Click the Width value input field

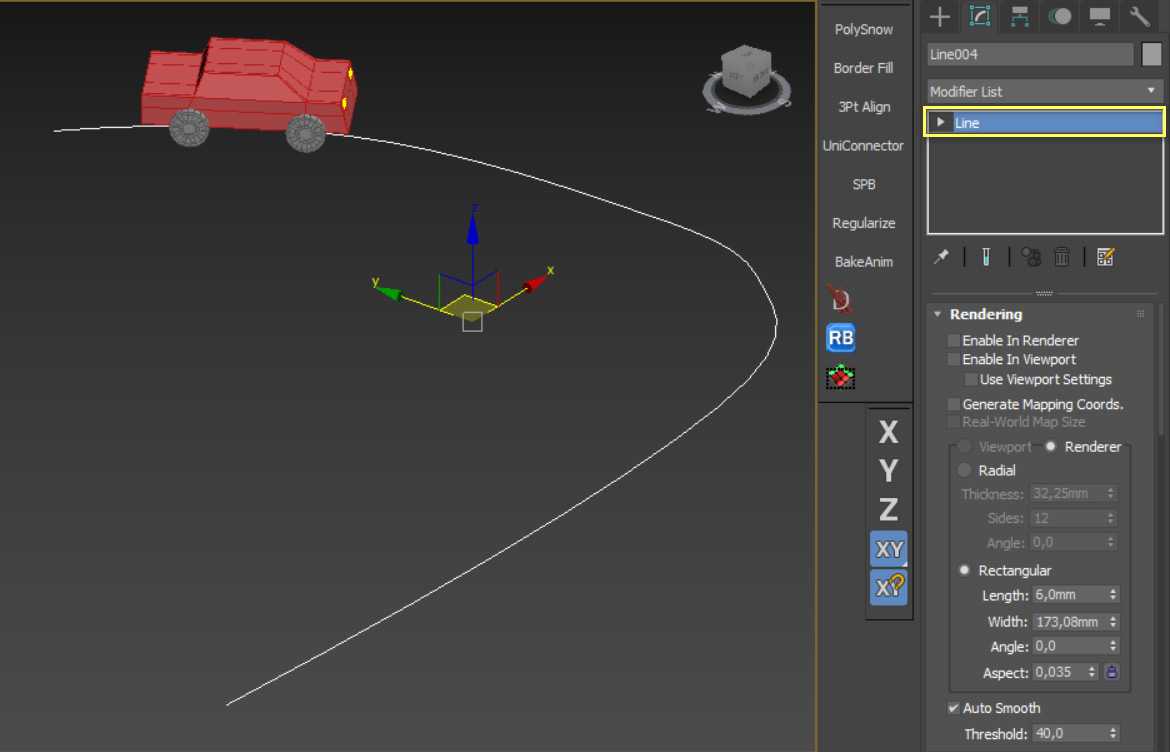tap(1067, 622)
